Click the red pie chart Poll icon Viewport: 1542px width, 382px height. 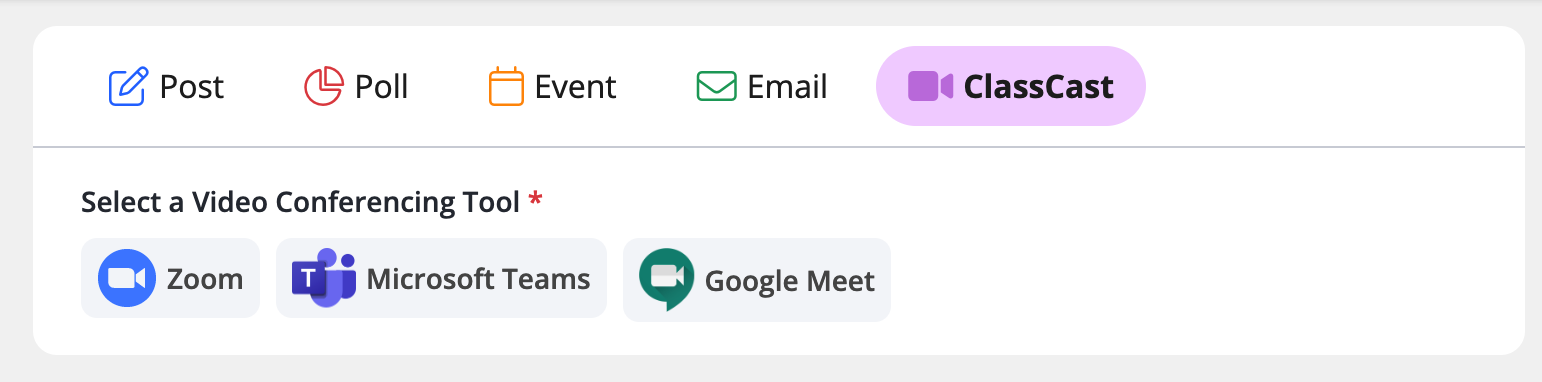point(324,86)
